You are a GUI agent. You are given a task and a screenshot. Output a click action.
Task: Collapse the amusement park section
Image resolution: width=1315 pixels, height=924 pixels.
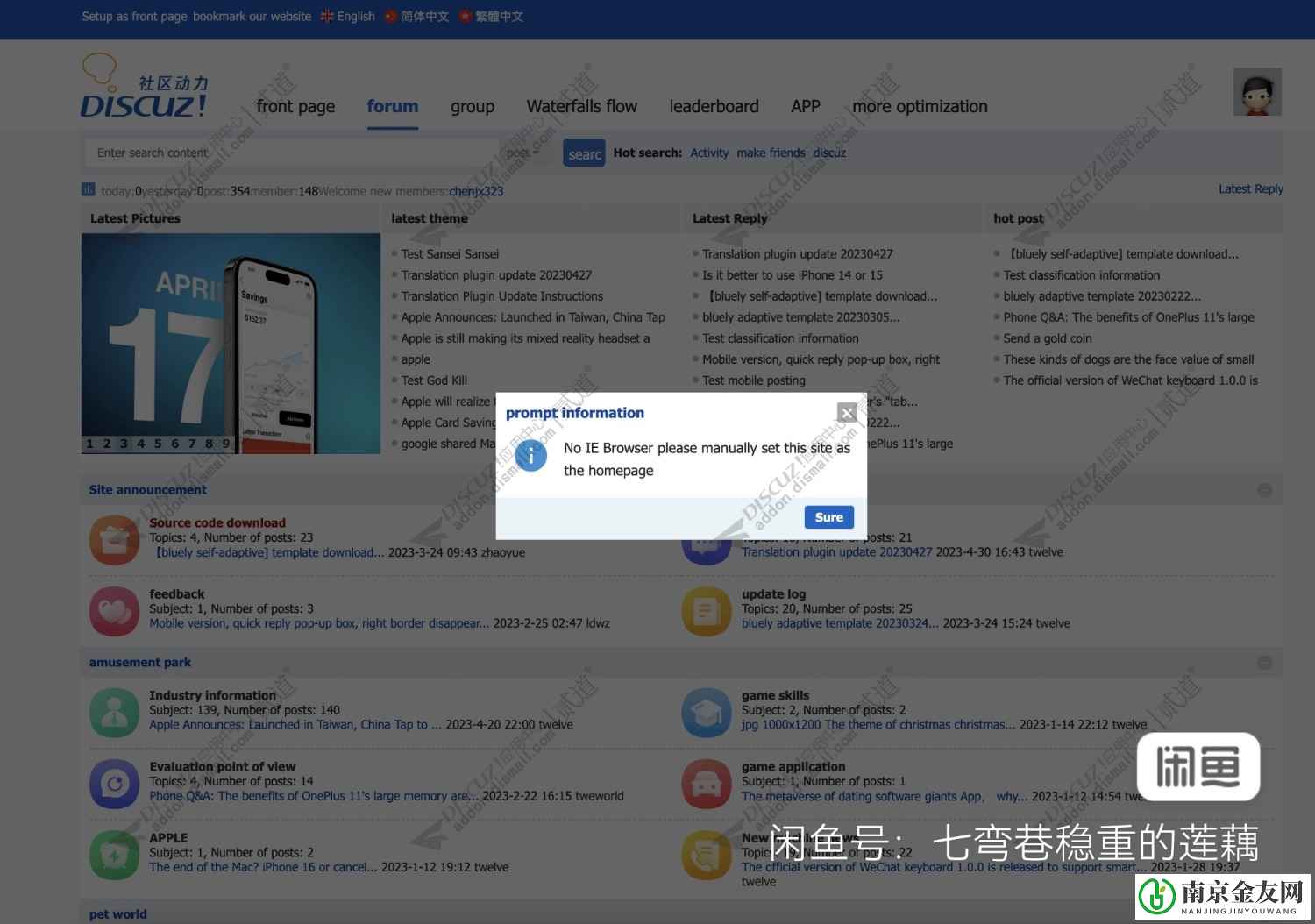click(1264, 663)
